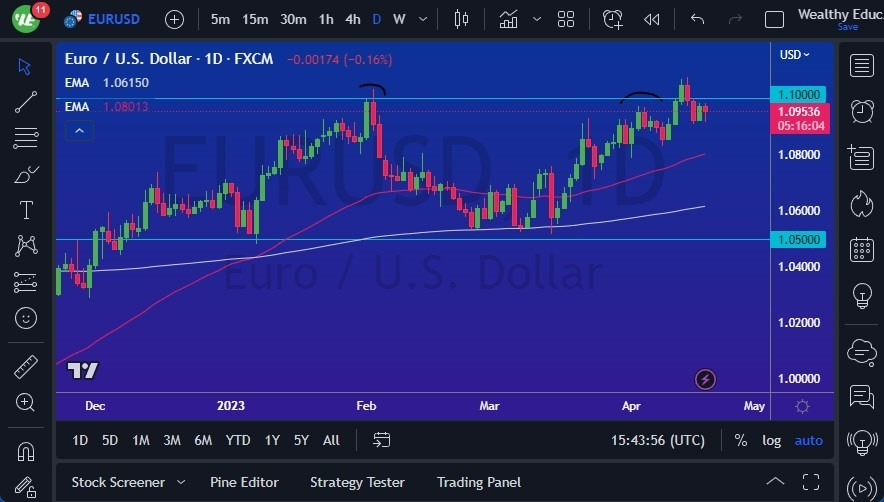The width and height of the screenshot is (884, 502).
Task: Set the date range to YTD
Action: click(238, 440)
